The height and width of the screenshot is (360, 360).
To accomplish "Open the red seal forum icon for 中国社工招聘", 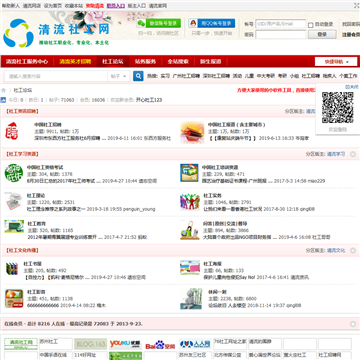I will click(x=12, y=131).
